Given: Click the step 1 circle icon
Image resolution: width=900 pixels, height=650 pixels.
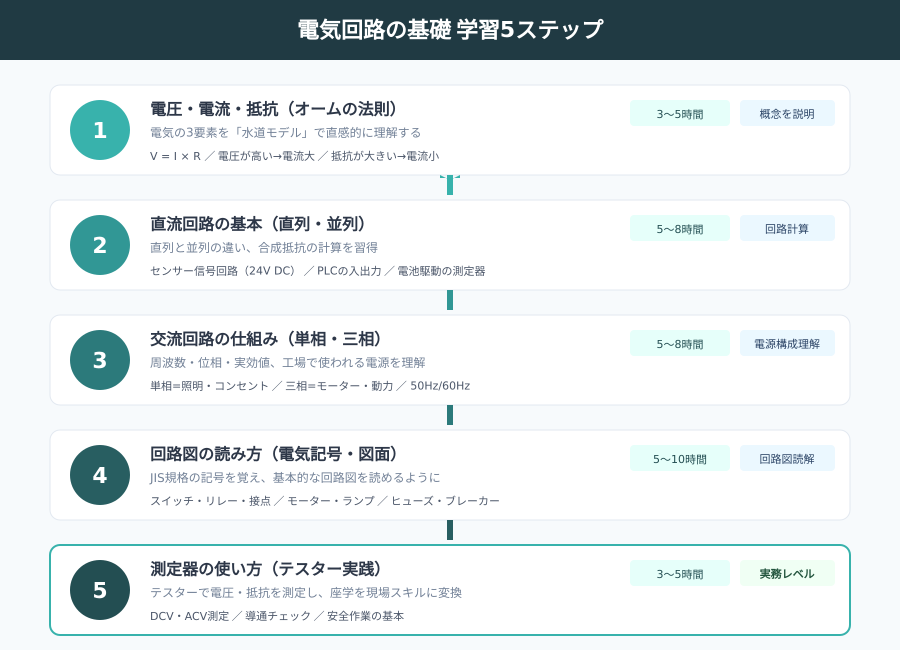Looking at the screenshot, I should tap(100, 130).
